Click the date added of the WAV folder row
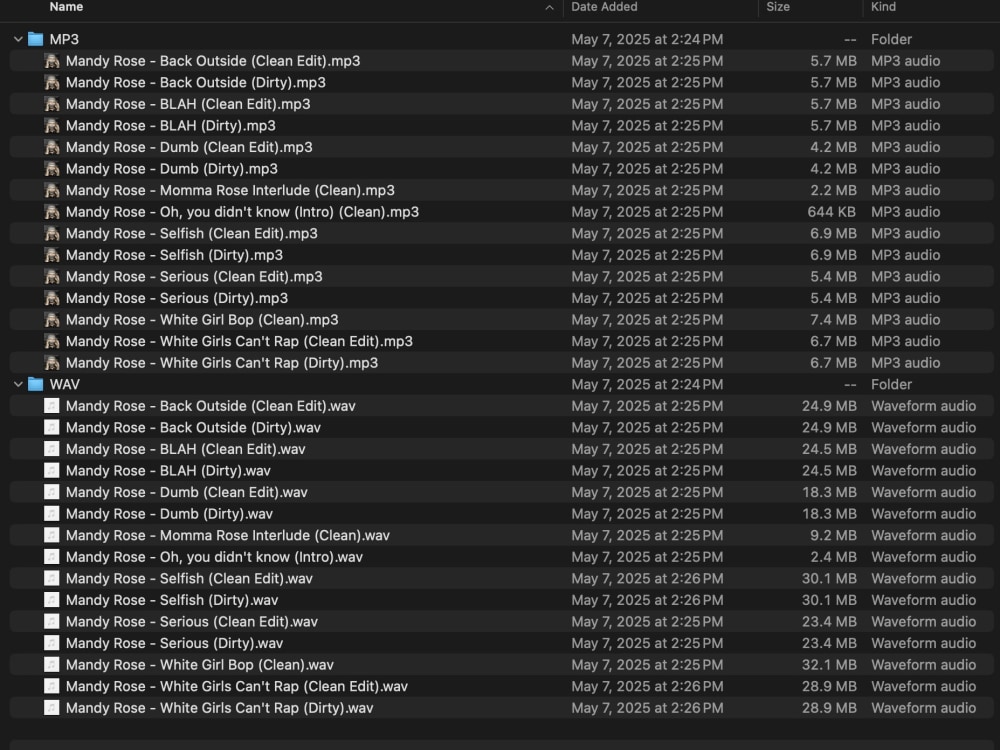1000x750 pixels. [x=647, y=385]
